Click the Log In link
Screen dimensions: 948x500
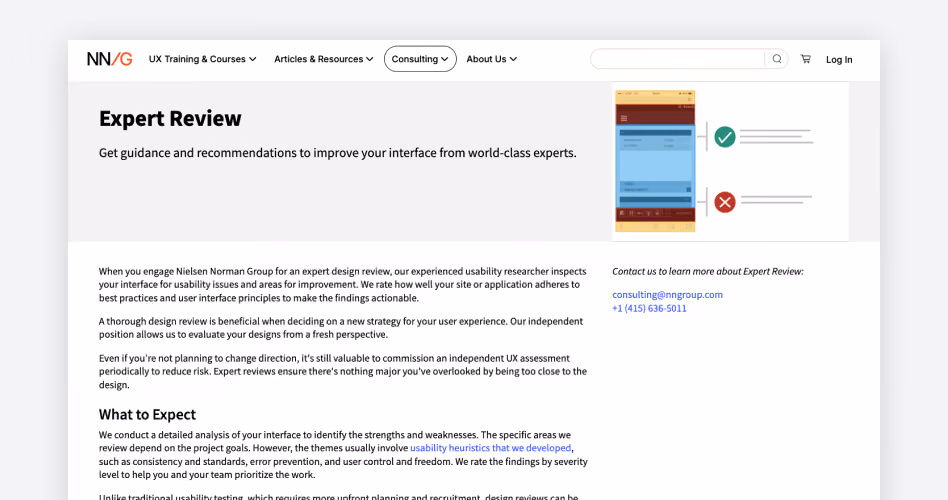(839, 59)
